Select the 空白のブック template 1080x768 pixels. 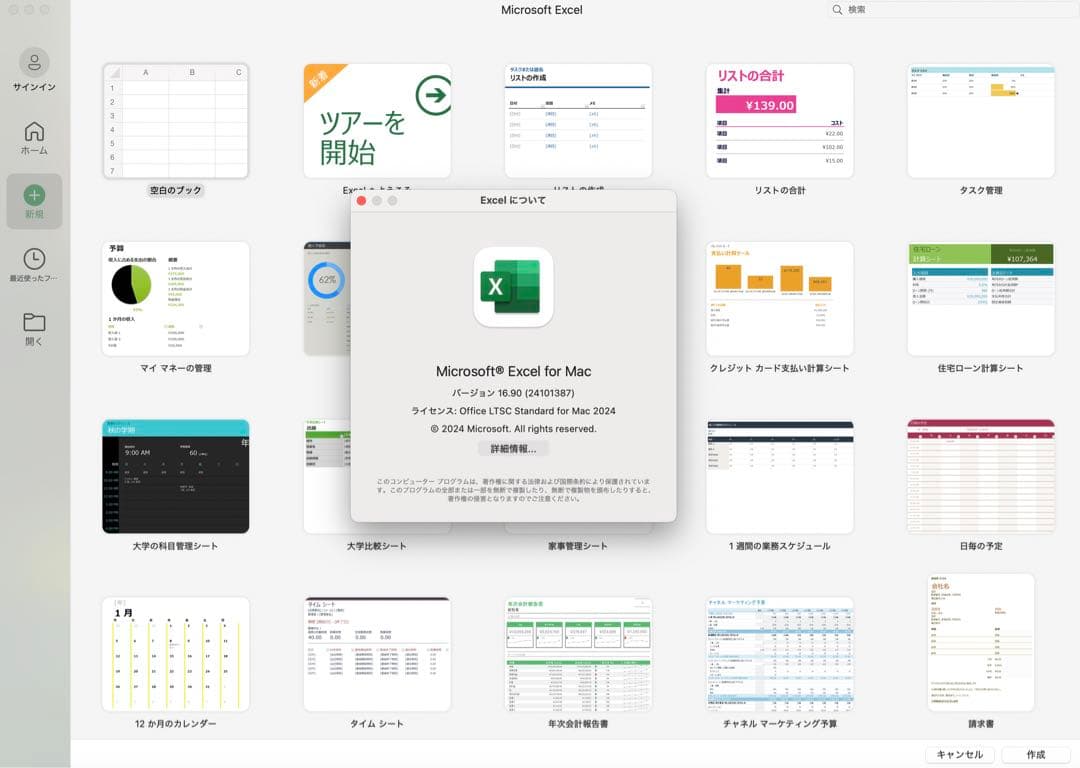(x=175, y=121)
